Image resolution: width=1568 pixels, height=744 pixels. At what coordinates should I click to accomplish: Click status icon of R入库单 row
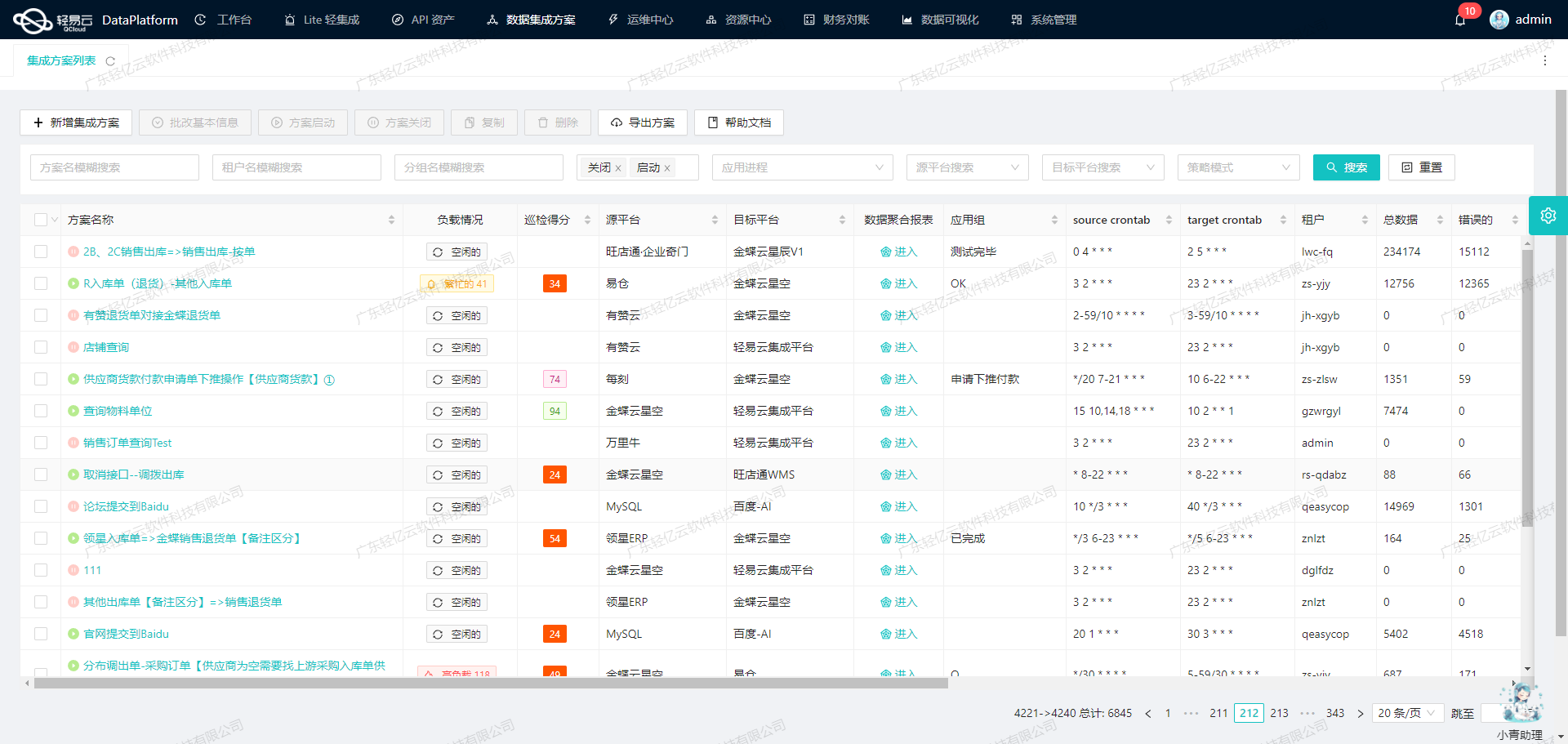click(73, 283)
